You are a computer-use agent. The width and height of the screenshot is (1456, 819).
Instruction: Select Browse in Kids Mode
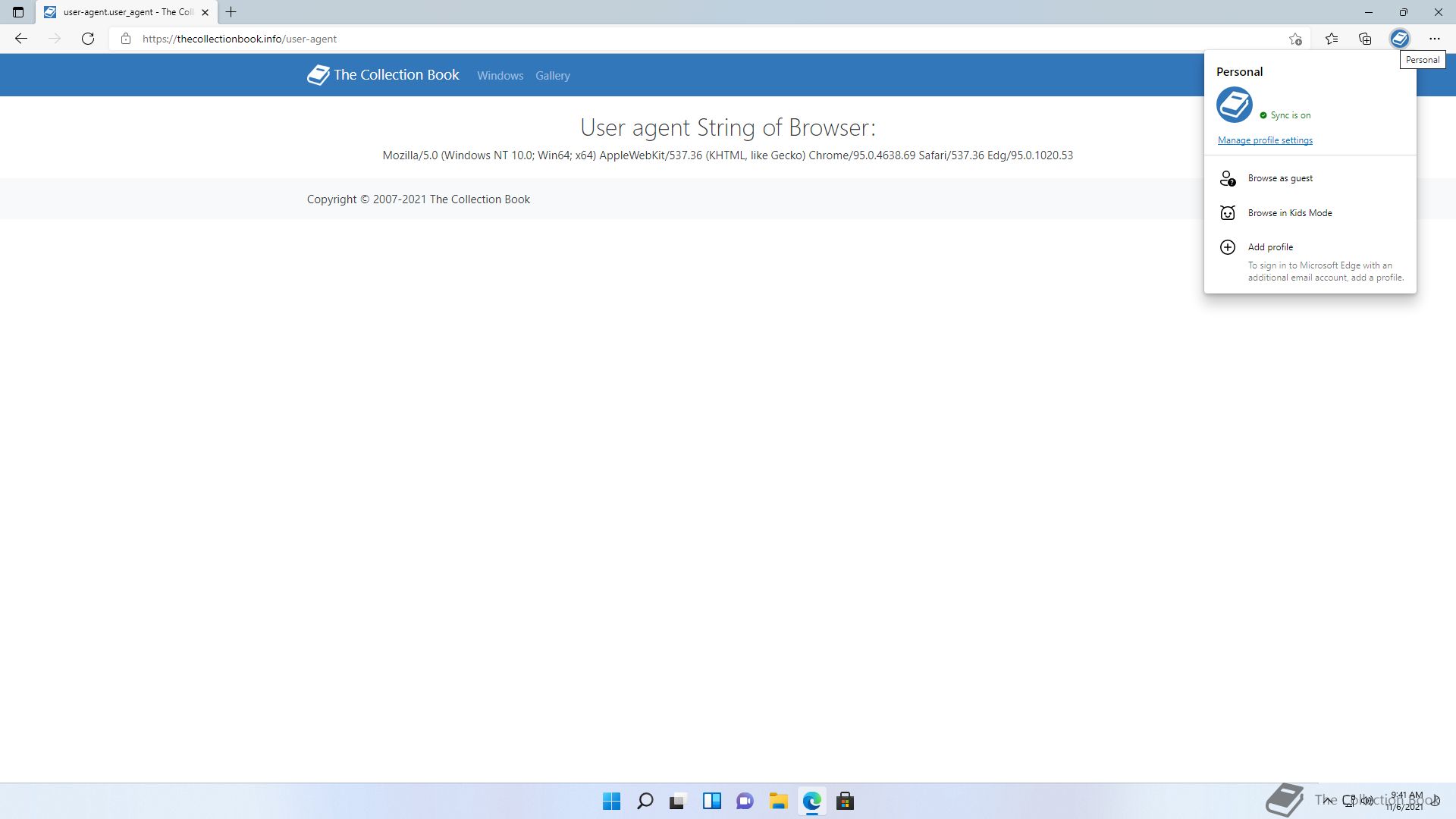(x=1289, y=213)
